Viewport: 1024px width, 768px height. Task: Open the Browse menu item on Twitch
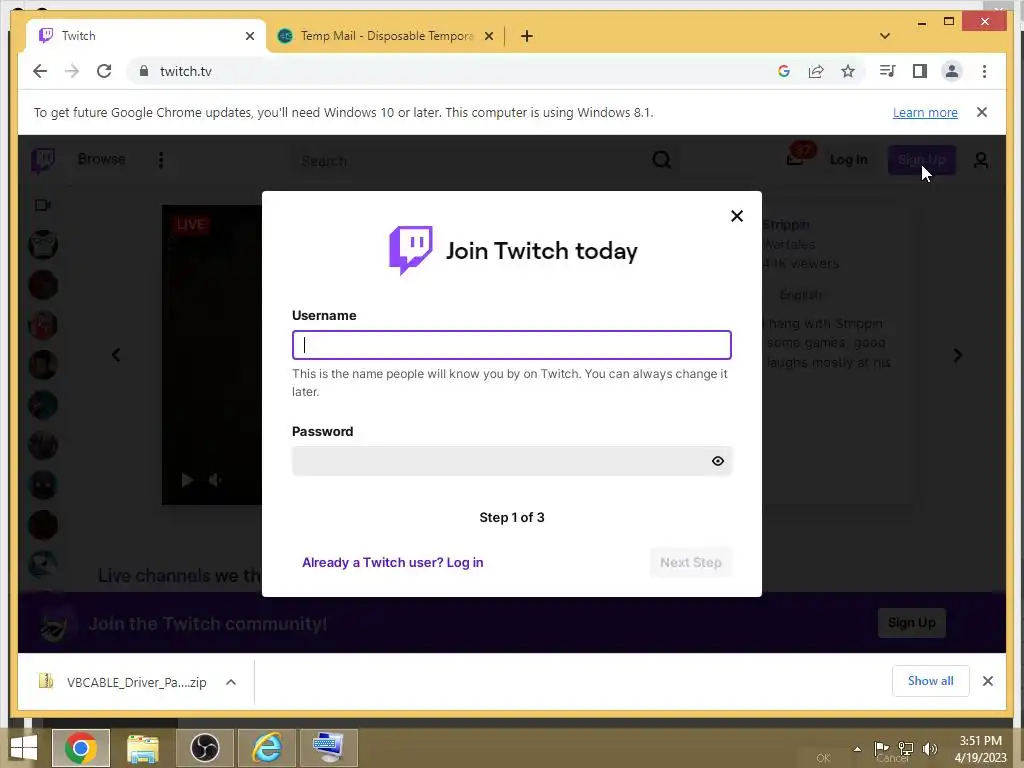(101, 159)
